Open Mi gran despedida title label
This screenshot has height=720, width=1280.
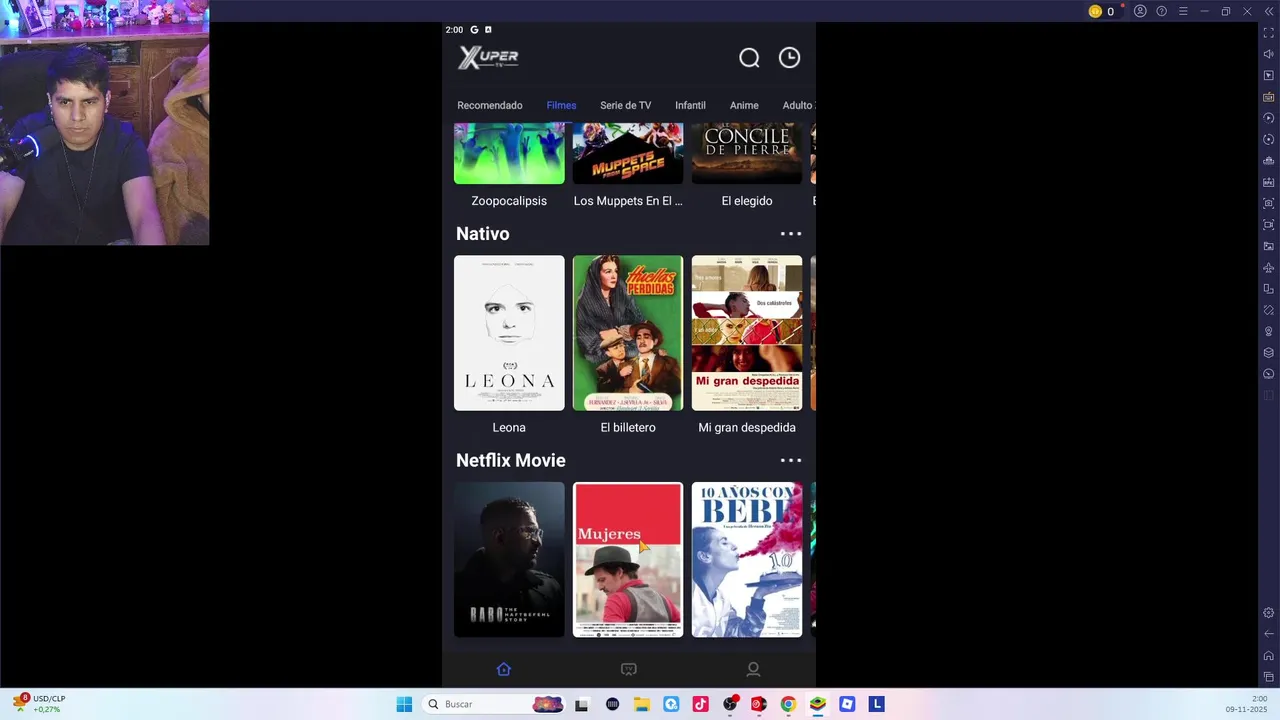[x=747, y=428]
